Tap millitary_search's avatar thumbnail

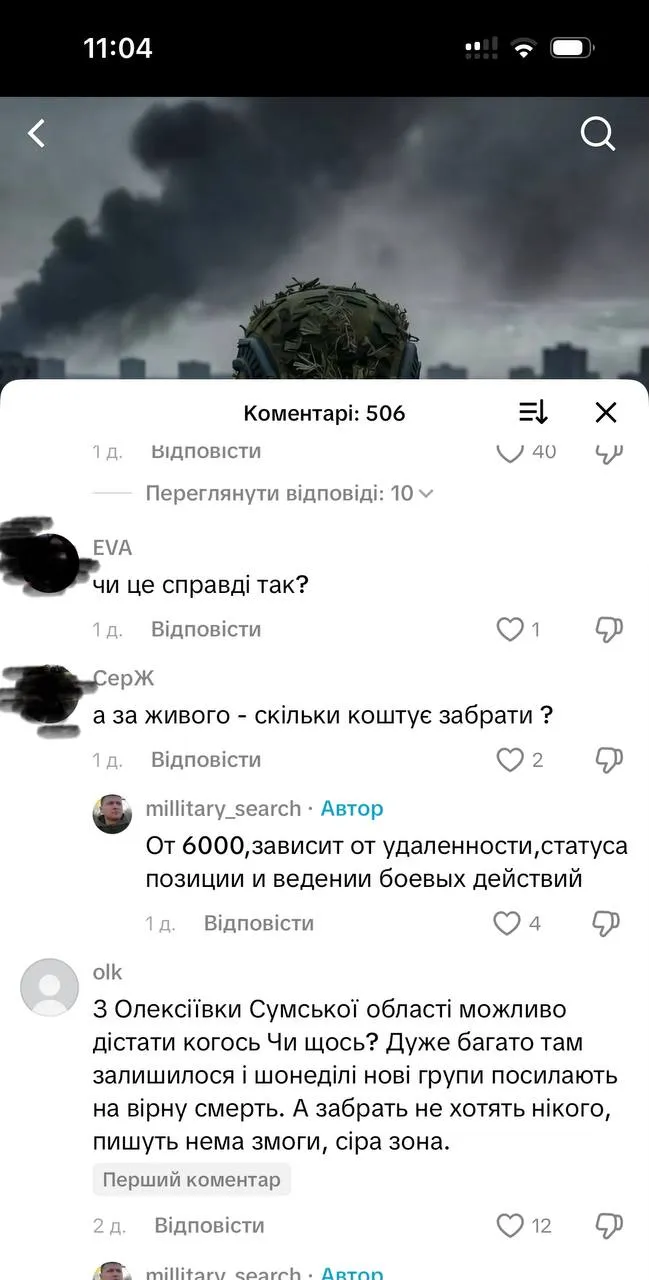112,814
